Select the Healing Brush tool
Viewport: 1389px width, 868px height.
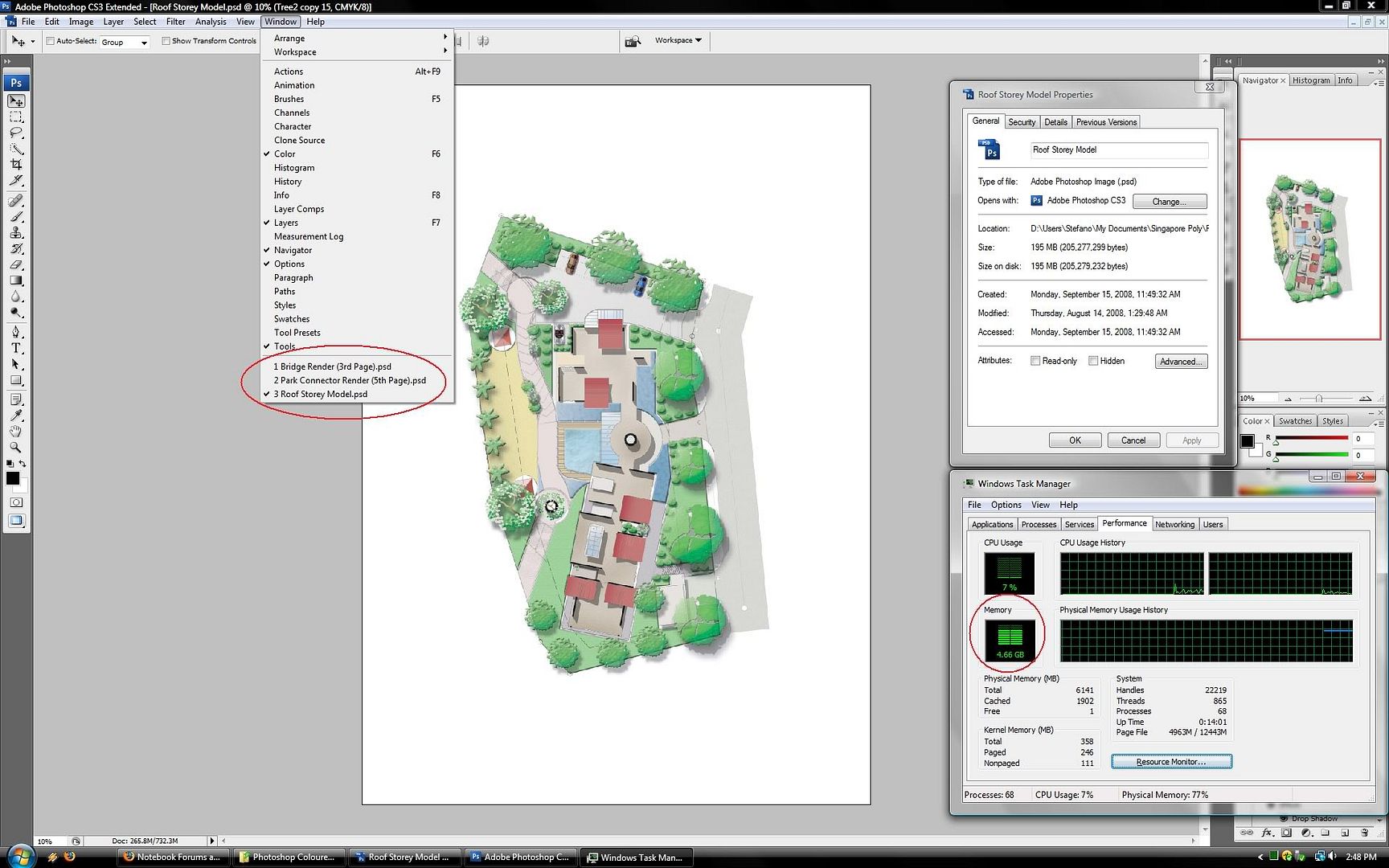pyautogui.click(x=16, y=201)
